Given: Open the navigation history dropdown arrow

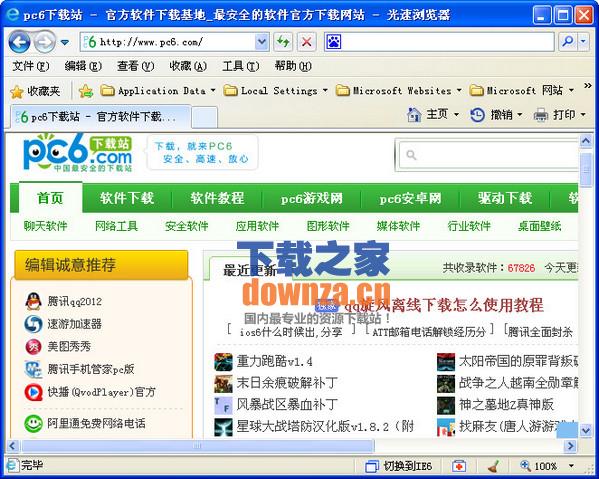Looking at the screenshot, I should pos(65,42).
